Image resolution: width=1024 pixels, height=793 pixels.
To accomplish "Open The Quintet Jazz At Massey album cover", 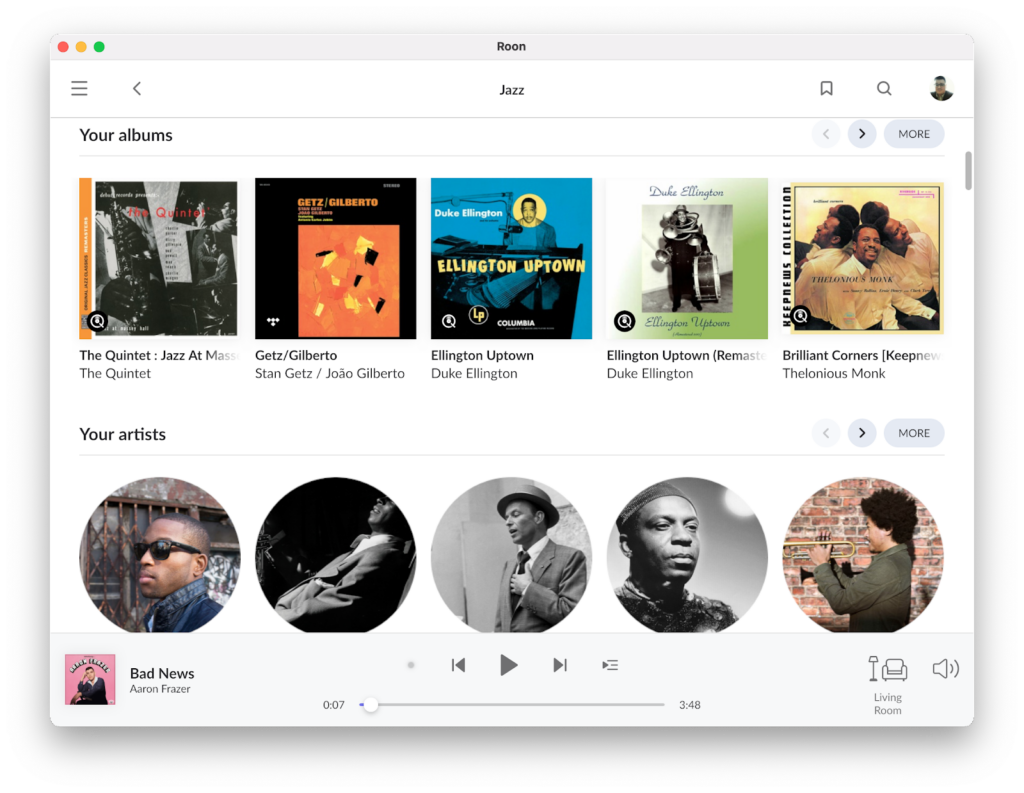I will tap(159, 258).
